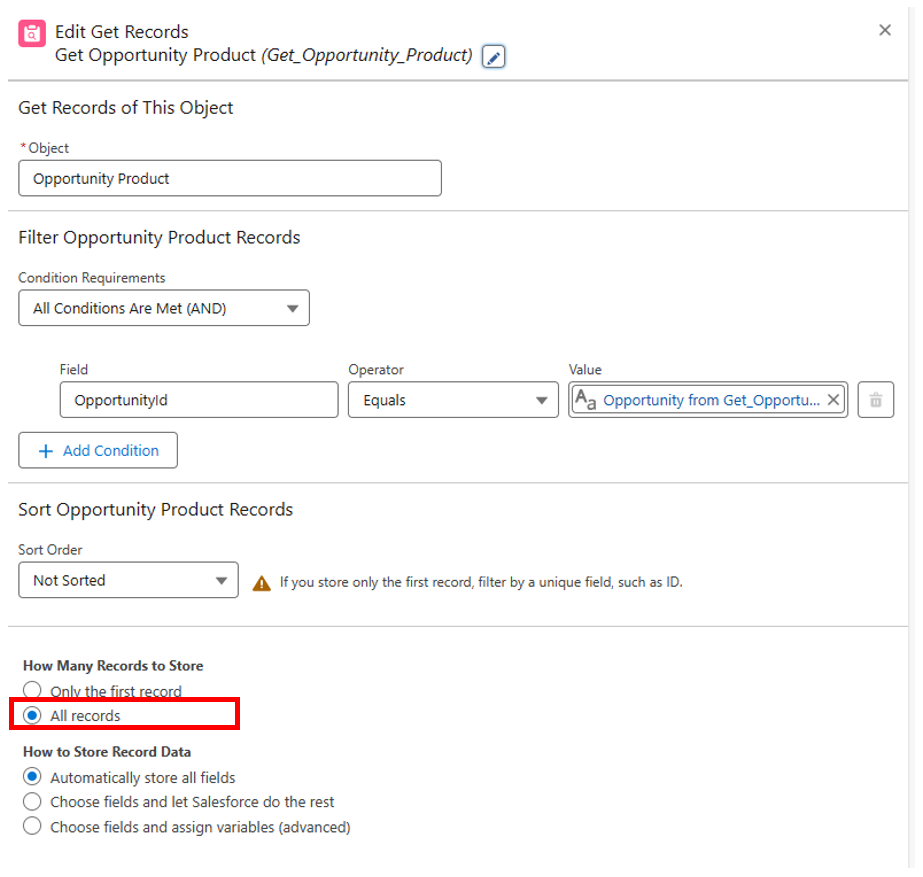Clear the Opportunity from Get_Opportu value
This screenshot has height=877, width=923.
[833, 400]
